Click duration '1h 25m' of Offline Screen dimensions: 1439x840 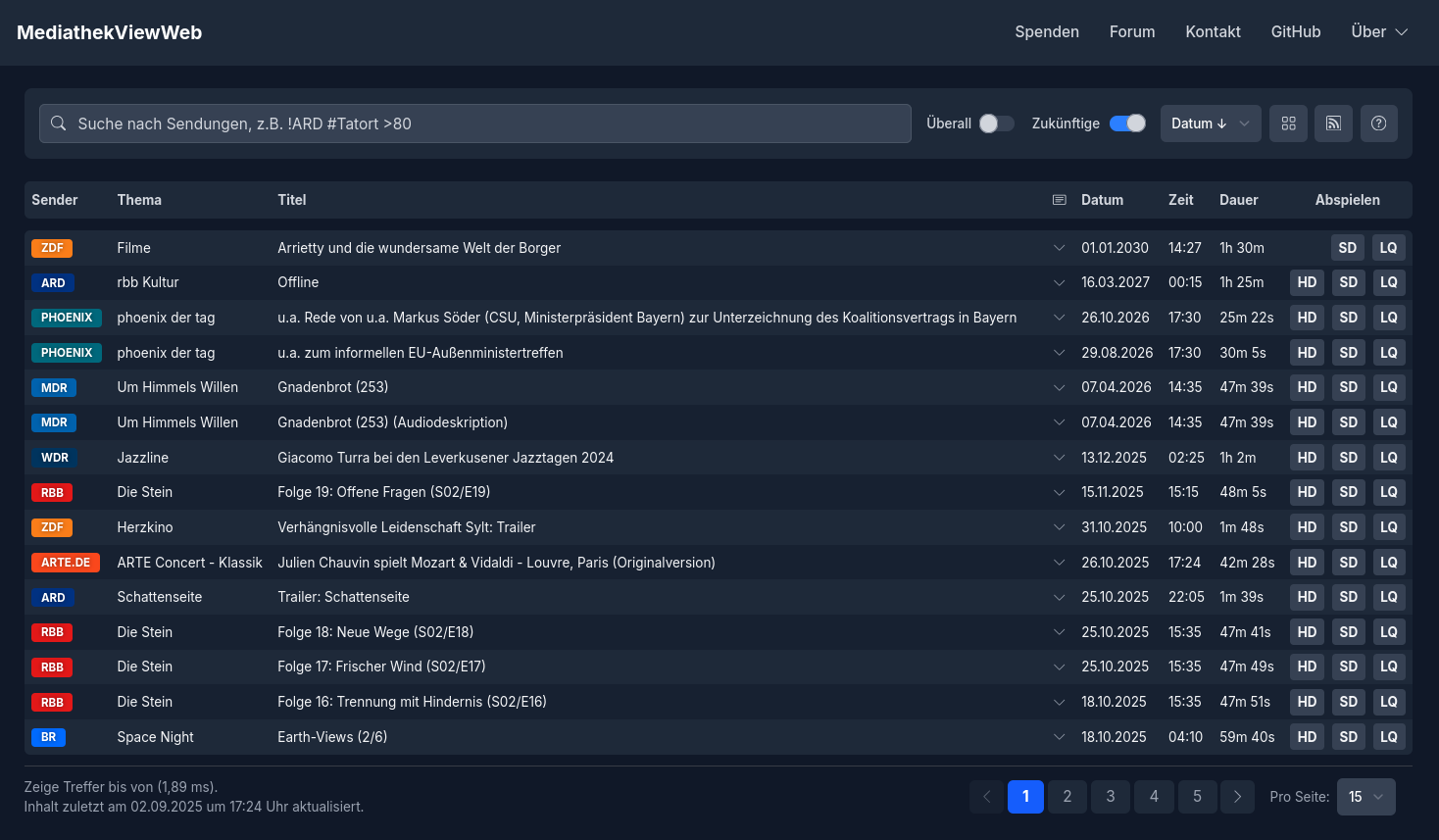coord(1242,283)
